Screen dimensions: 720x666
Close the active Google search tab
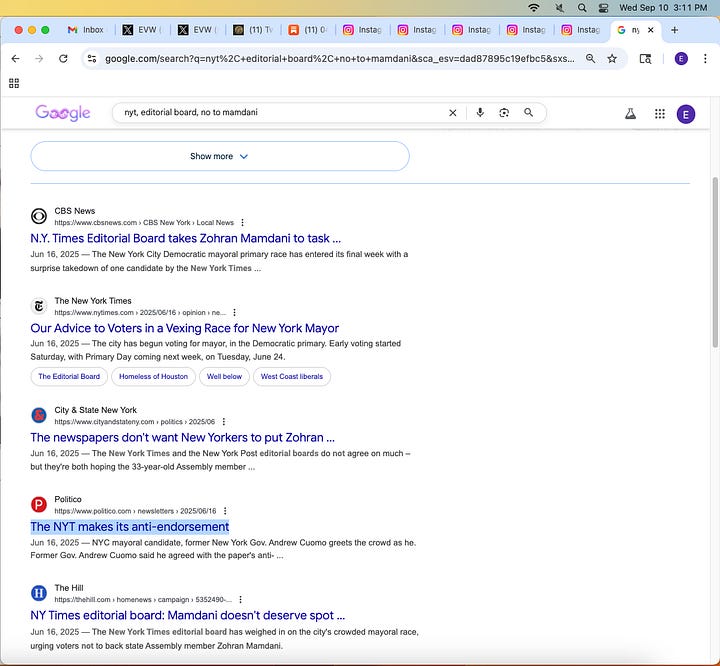[x=651, y=30]
